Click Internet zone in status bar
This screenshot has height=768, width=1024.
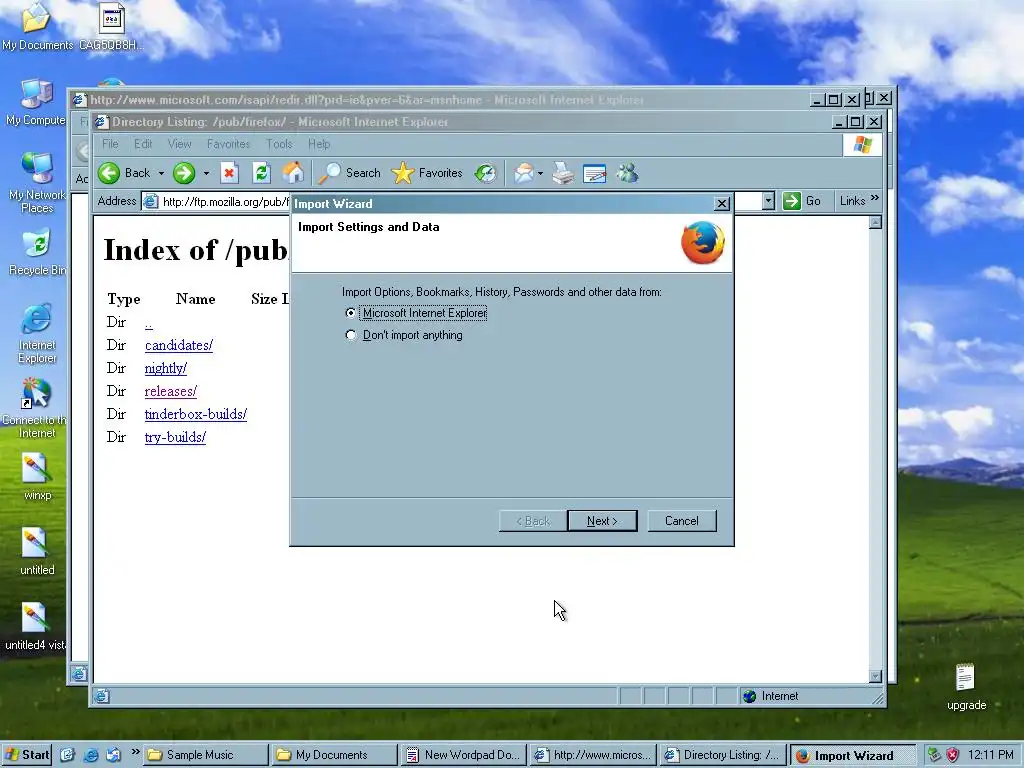[771, 696]
